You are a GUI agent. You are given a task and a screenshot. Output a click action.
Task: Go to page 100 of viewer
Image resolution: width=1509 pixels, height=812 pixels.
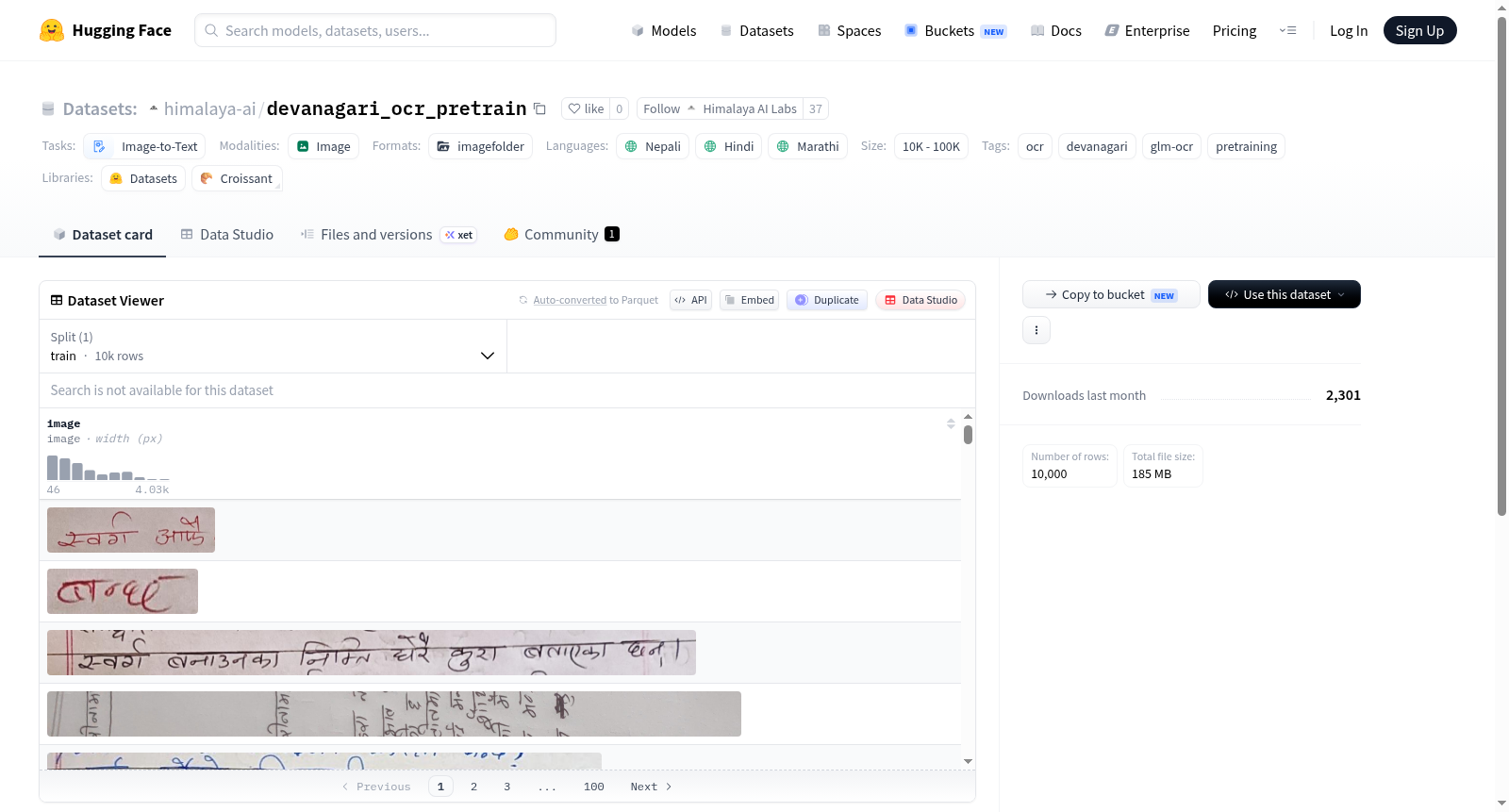pos(593,787)
